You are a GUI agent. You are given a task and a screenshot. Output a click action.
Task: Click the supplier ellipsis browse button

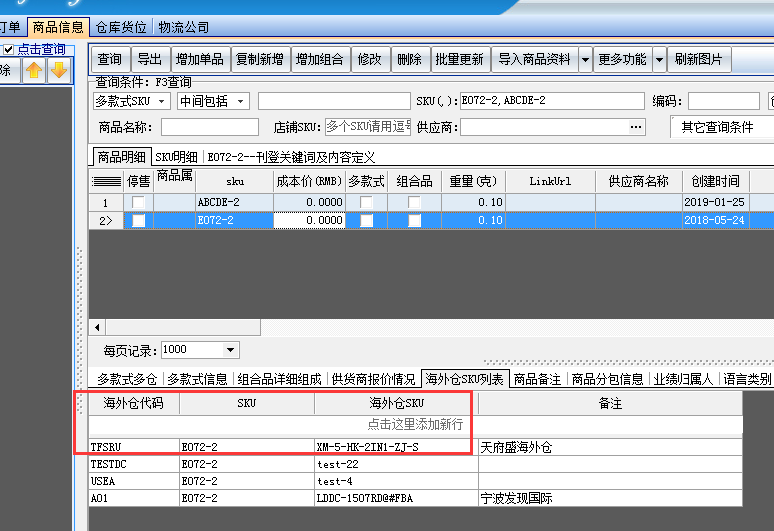[636, 127]
